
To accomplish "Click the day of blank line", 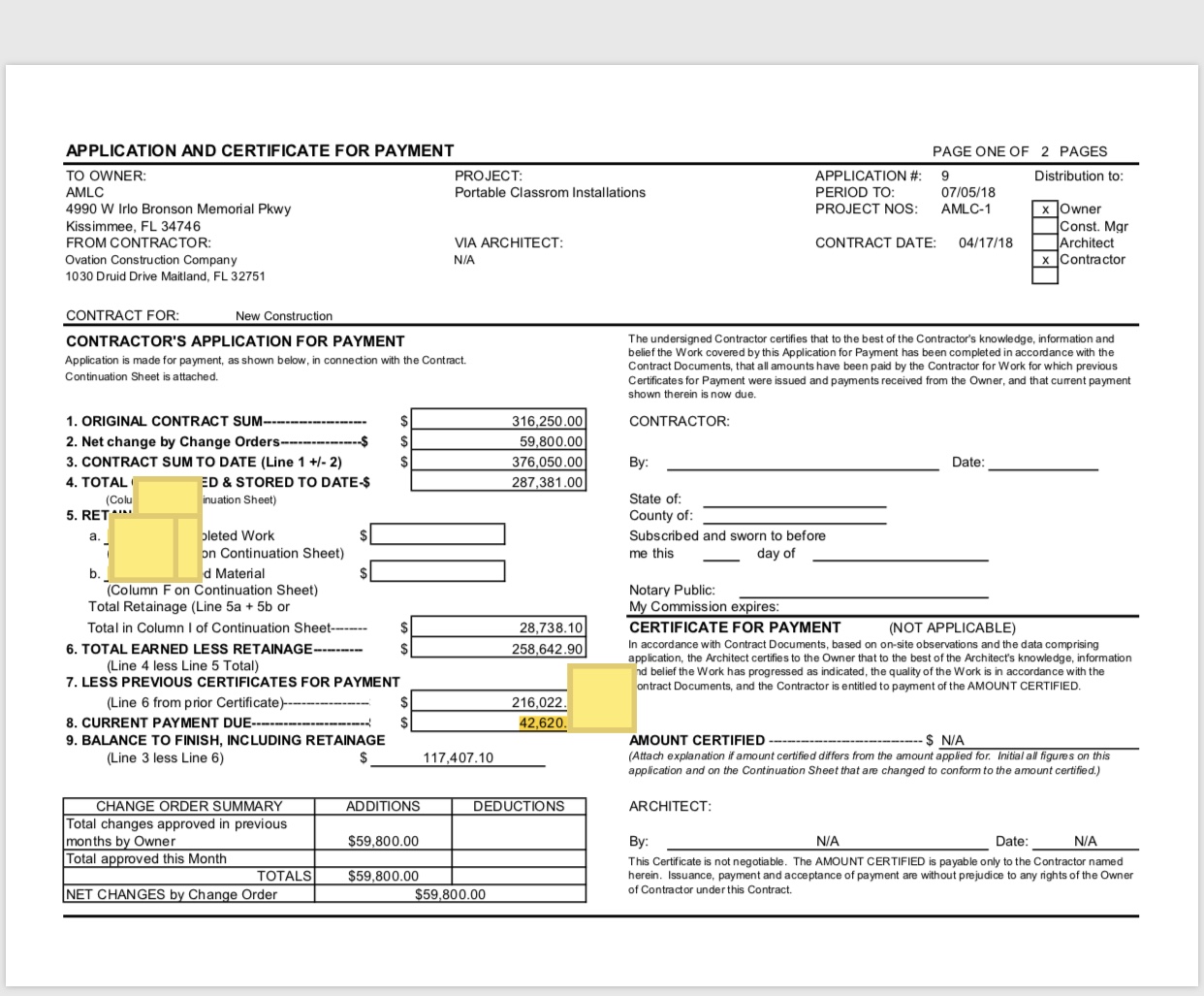I will tap(901, 554).
